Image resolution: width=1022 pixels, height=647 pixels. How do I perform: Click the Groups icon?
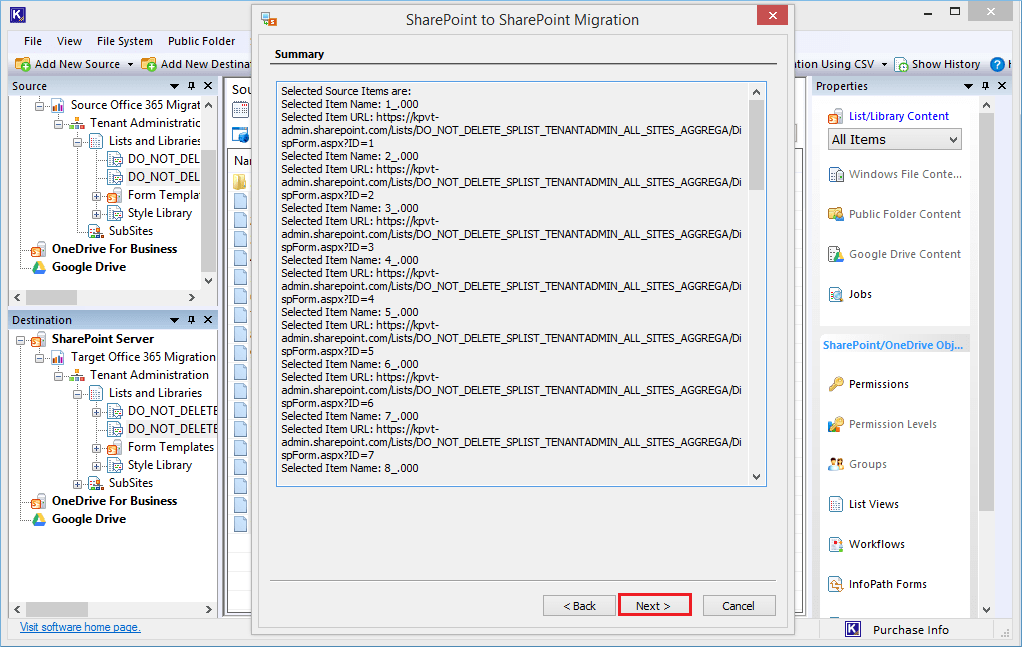coord(836,464)
